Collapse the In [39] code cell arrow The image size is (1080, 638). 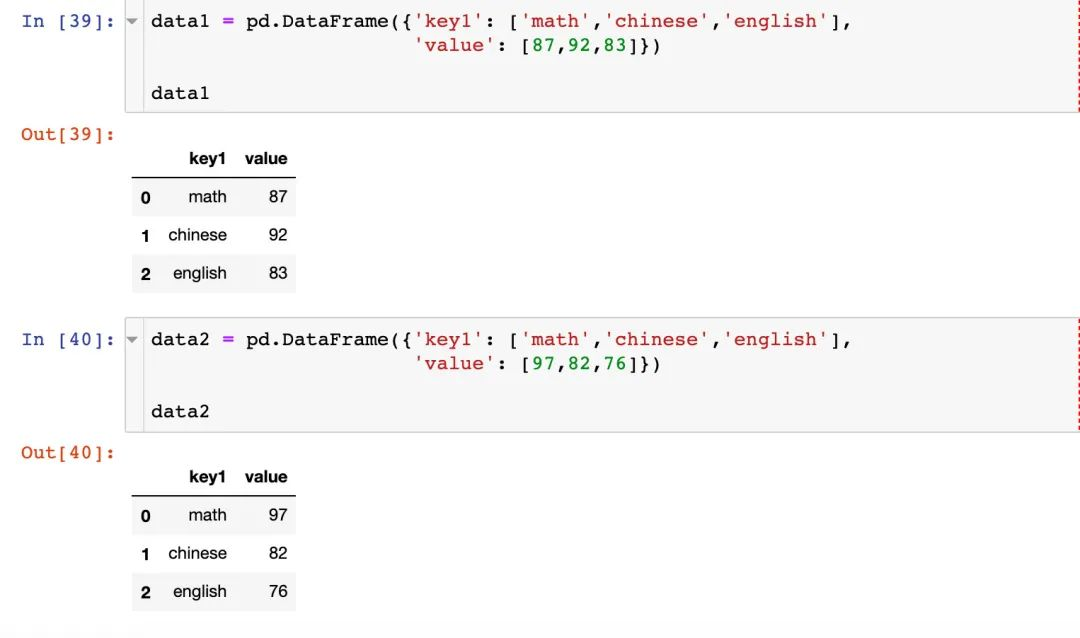(x=132, y=21)
